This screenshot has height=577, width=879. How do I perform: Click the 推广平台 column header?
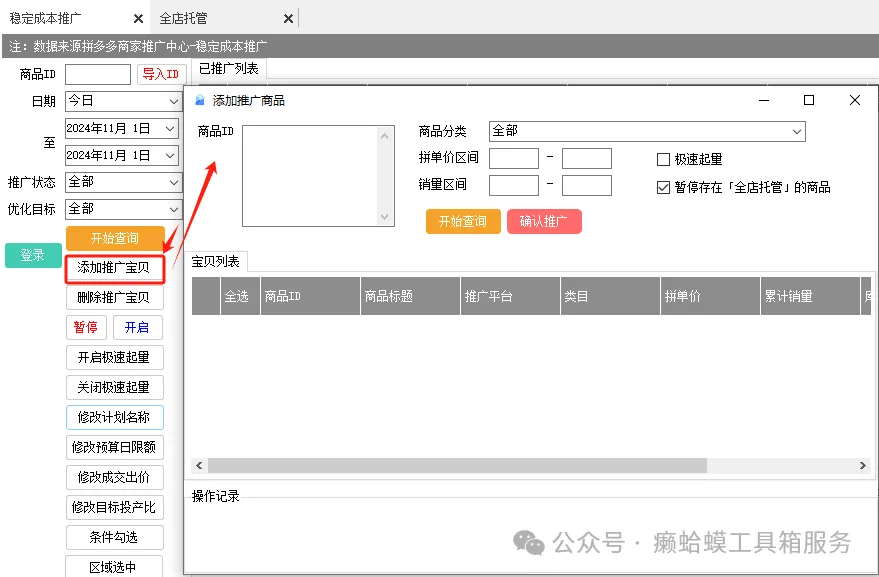510,296
